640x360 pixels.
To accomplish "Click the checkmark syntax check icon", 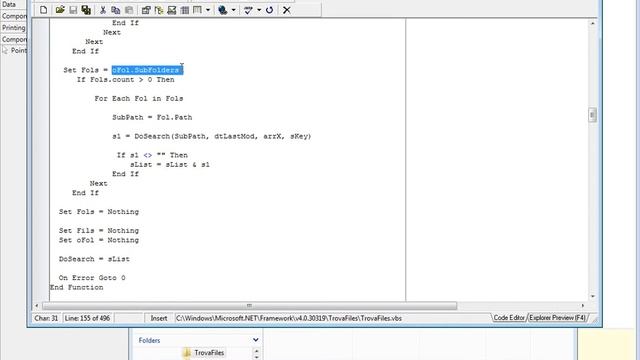I will (248, 10).
